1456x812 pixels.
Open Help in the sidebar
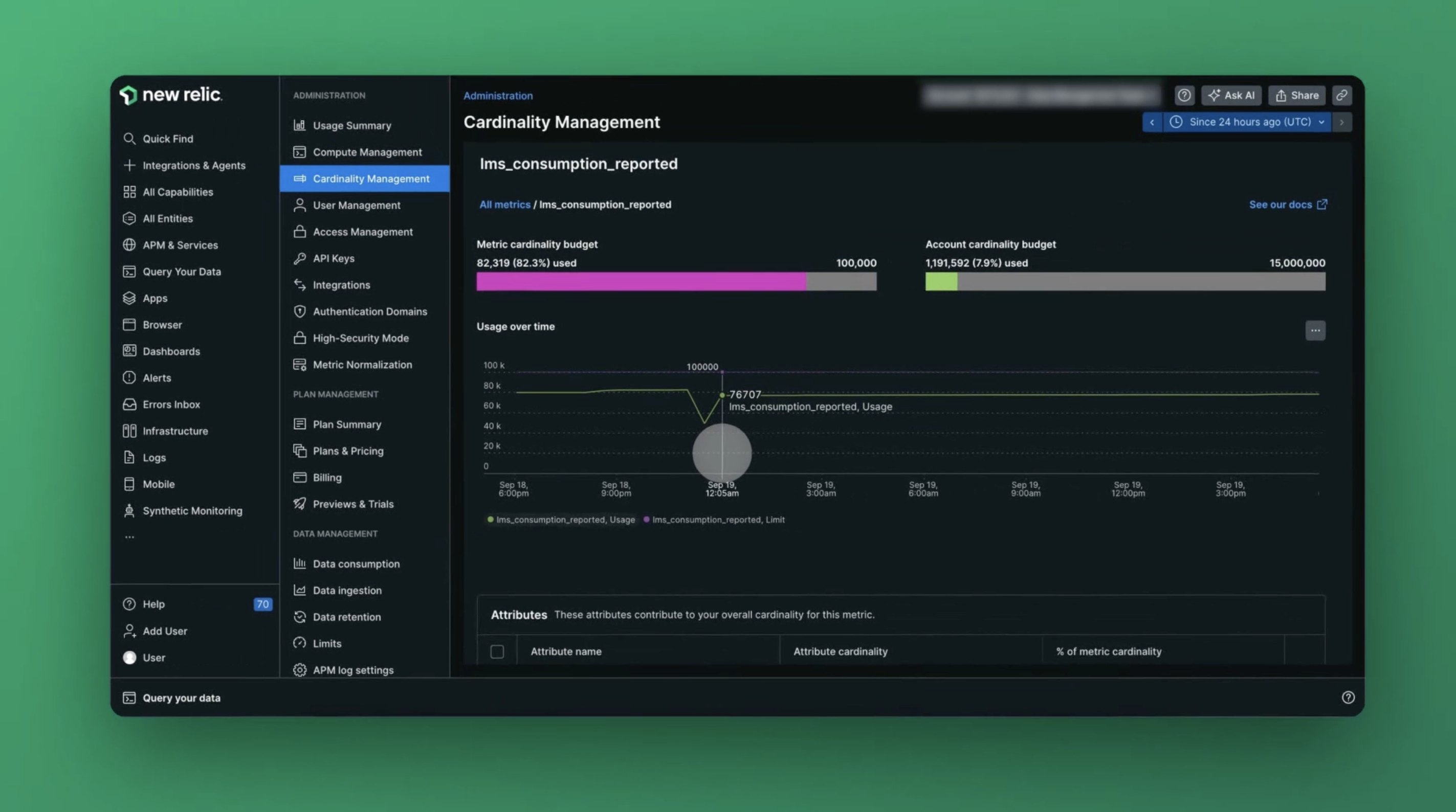(144, 604)
